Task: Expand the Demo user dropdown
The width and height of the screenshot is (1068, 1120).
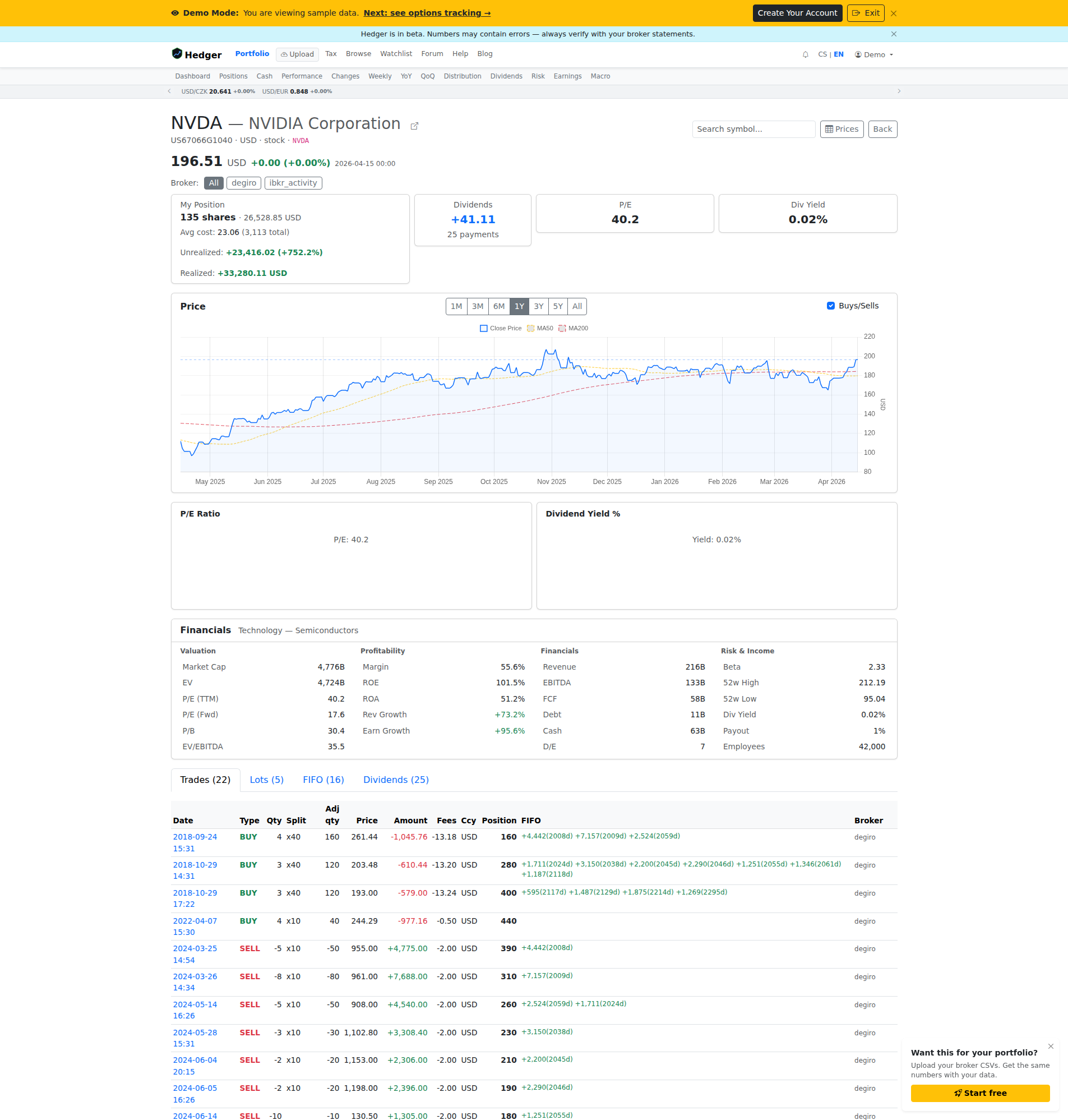Action: pos(874,54)
